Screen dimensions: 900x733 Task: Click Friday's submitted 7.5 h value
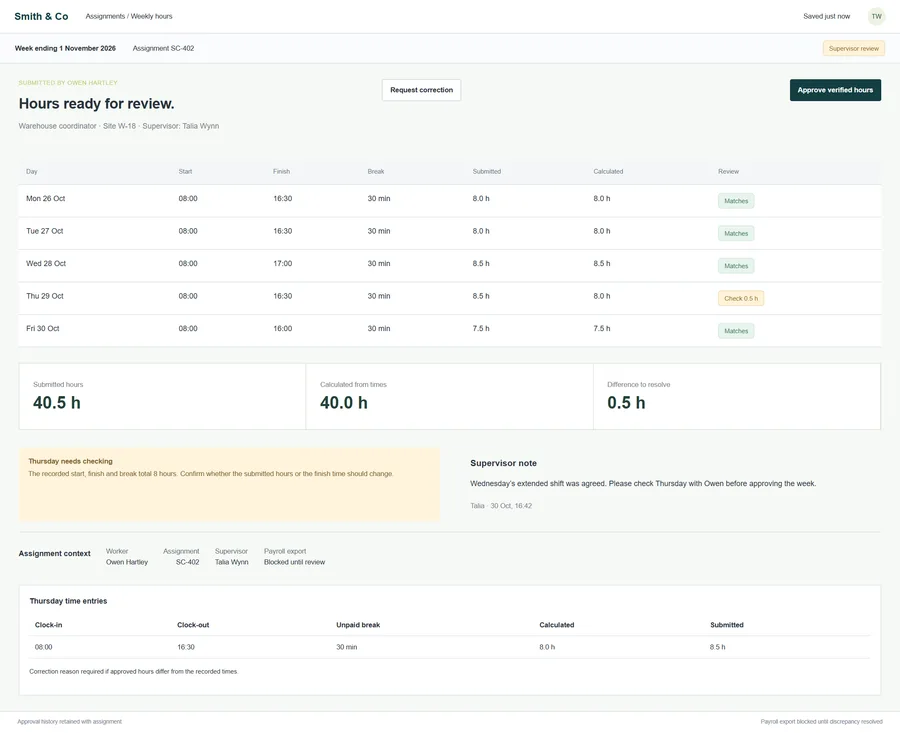tap(481, 328)
